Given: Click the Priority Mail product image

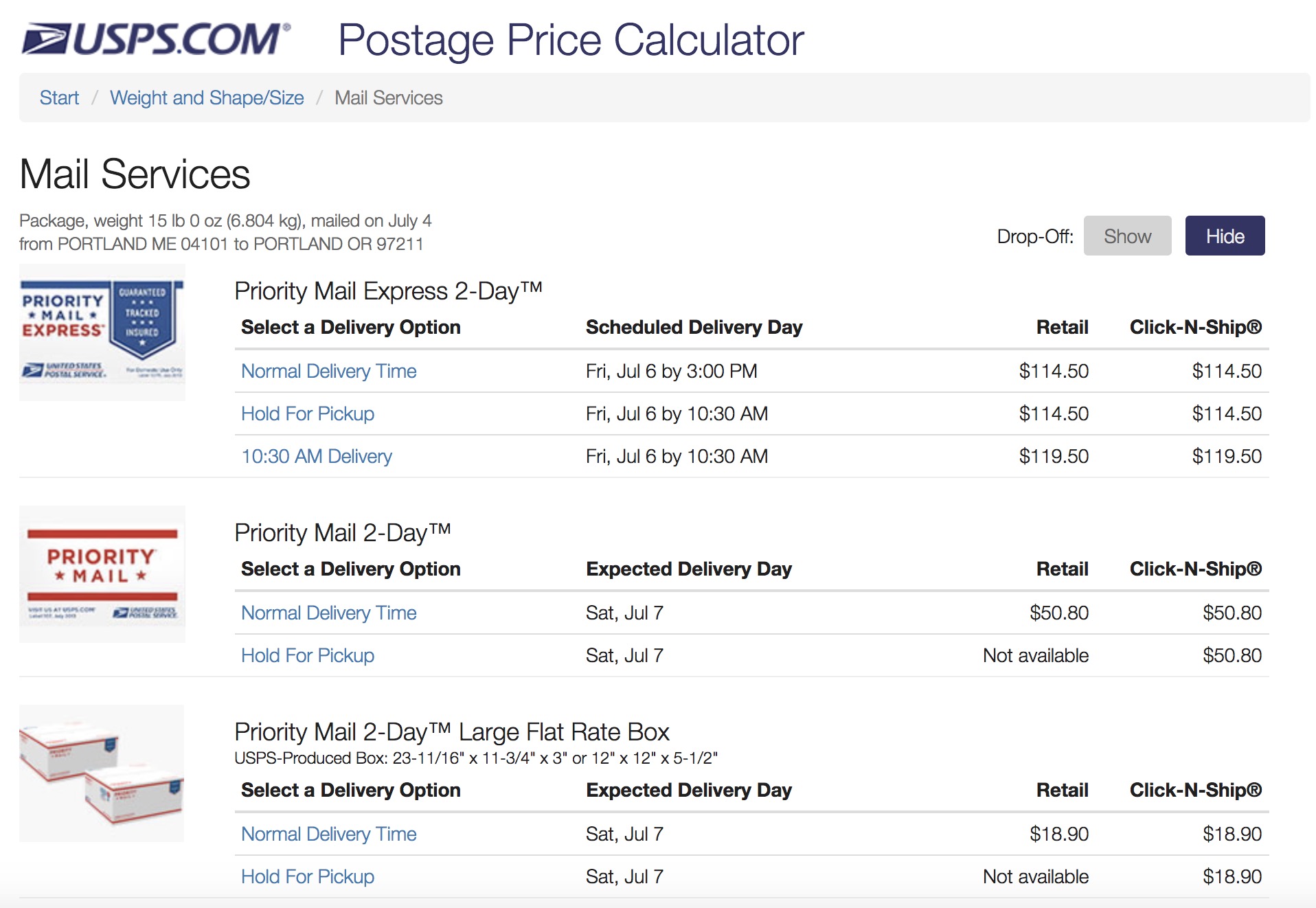Looking at the screenshot, I should [102, 574].
